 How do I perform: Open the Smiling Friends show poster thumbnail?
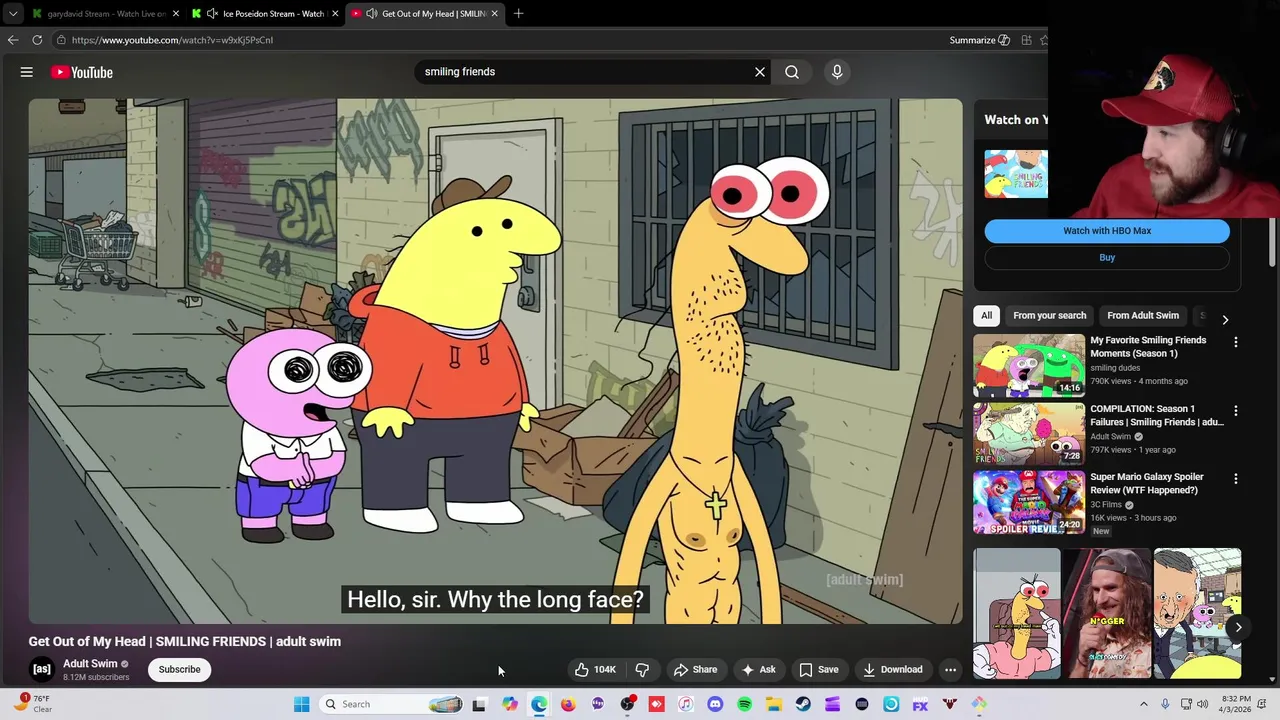(x=1016, y=174)
